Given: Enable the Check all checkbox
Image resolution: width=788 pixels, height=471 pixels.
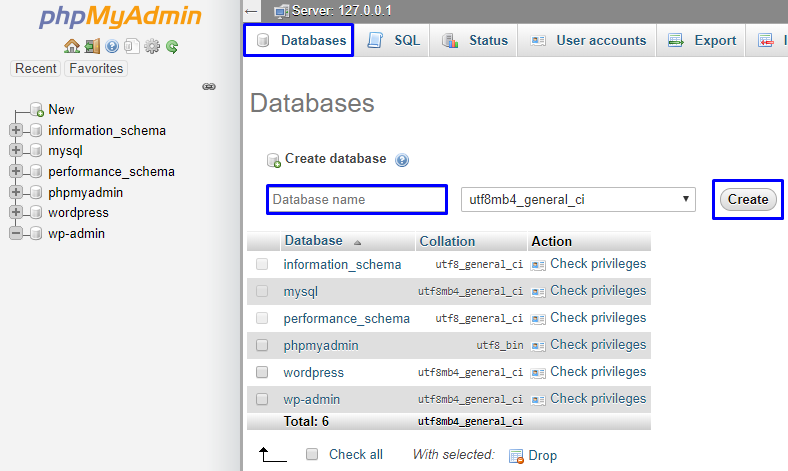Looking at the screenshot, I should [312, 454].
